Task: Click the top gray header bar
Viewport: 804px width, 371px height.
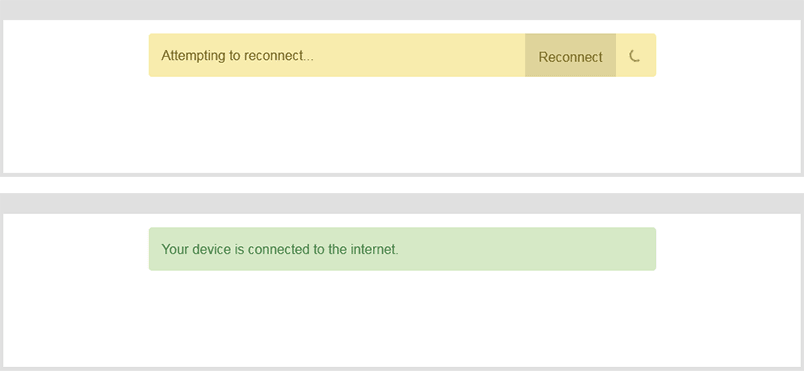Action: click(x=402, y=10)
